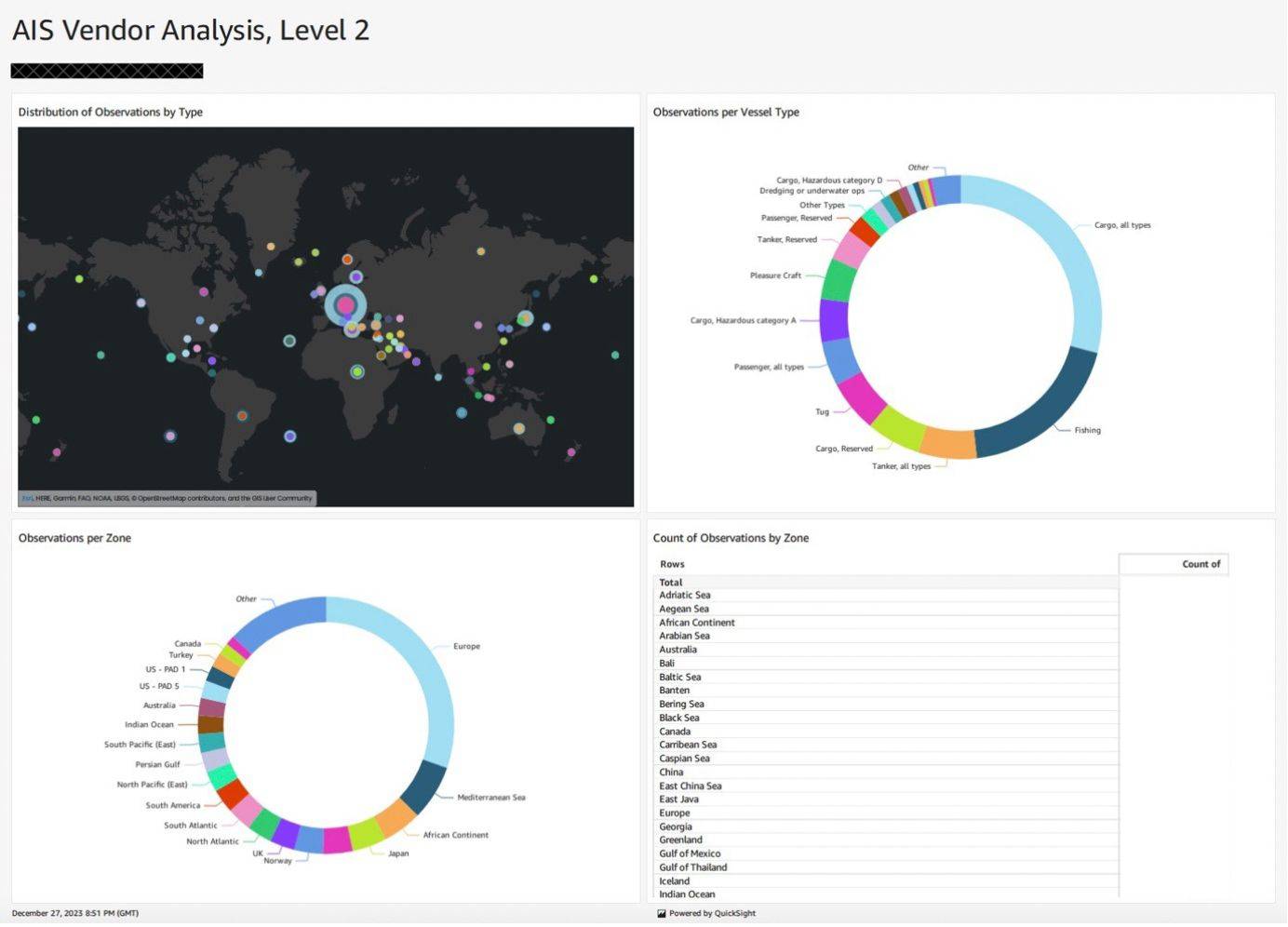Viewport: 1288px width, 927px height.
Task: Click the Count of column header
Action: click(1201, 564)
